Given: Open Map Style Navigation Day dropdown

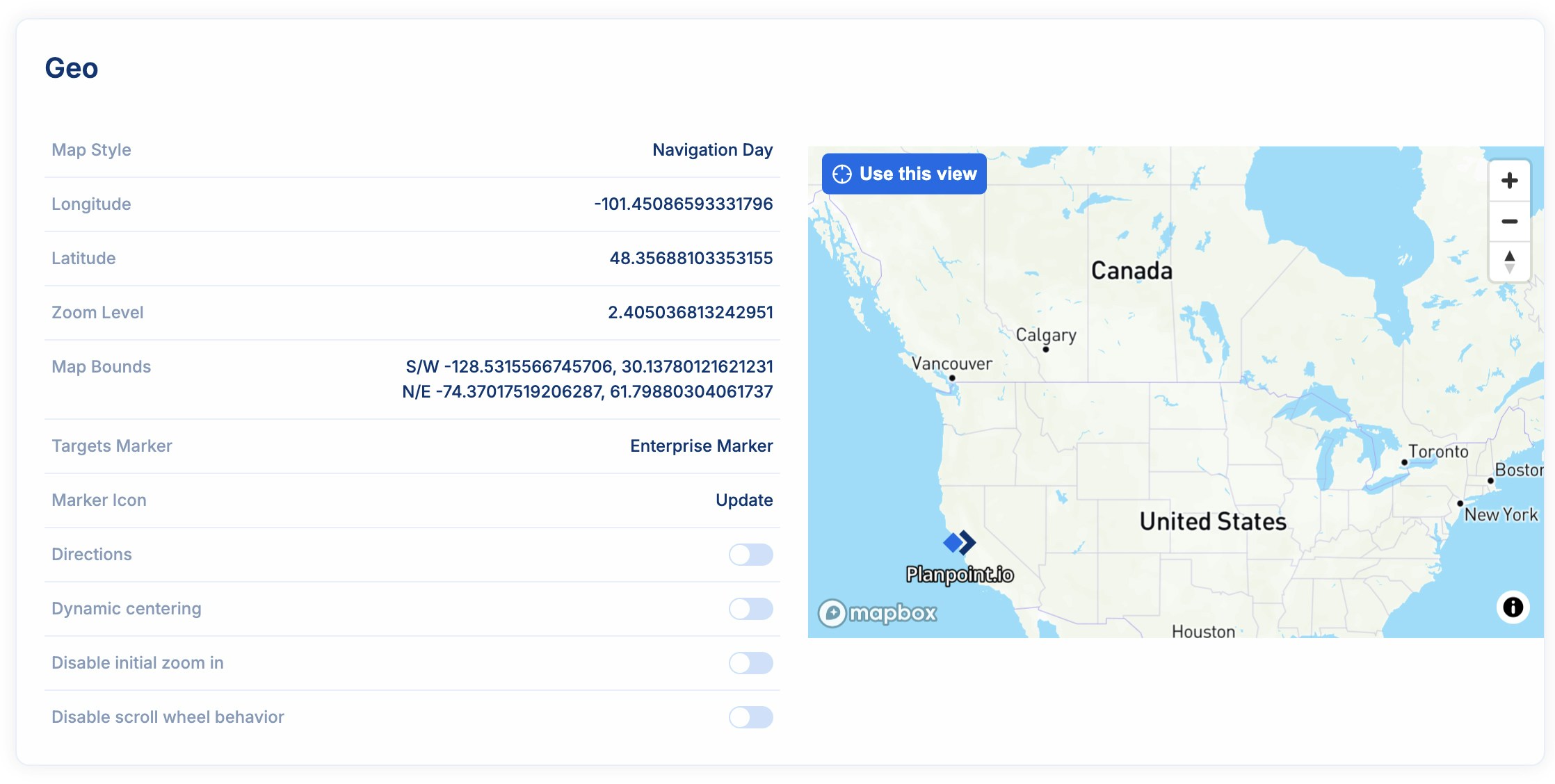Looking at the screenshot, I should [712, 150].
